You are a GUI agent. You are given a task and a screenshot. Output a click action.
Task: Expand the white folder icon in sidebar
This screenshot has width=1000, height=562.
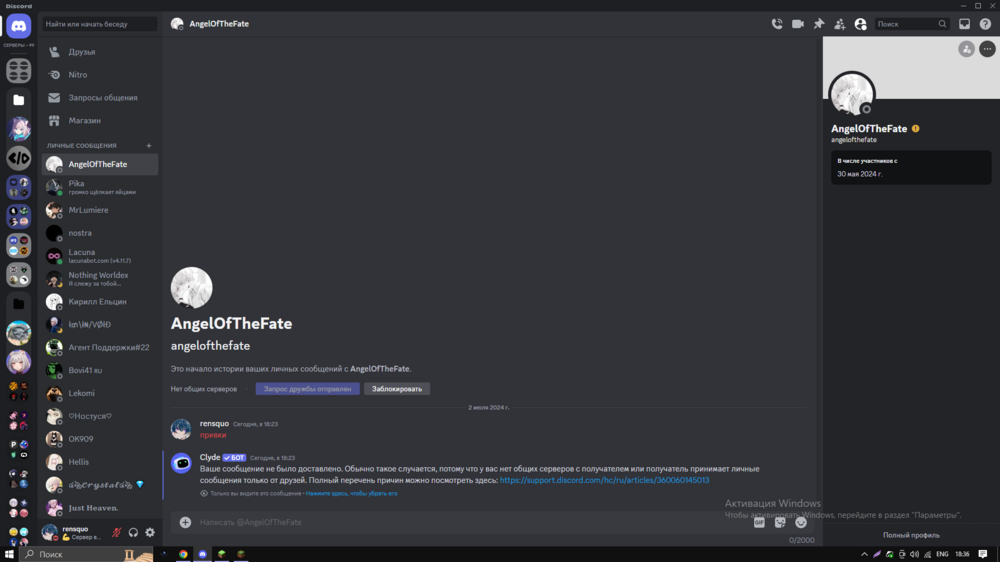point(18,100)
